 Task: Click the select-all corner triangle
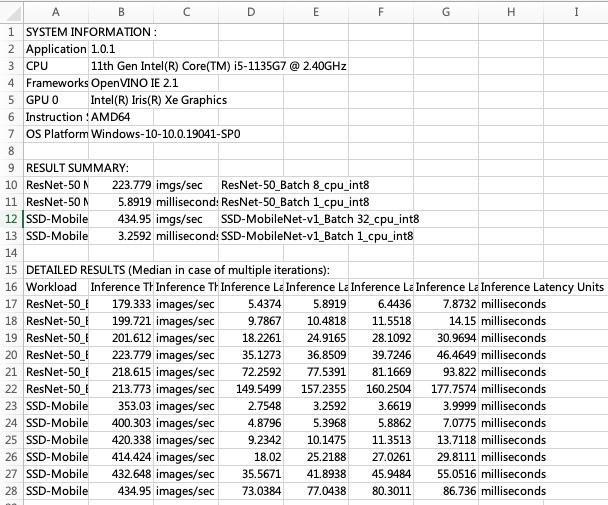(x=12, y=12)
